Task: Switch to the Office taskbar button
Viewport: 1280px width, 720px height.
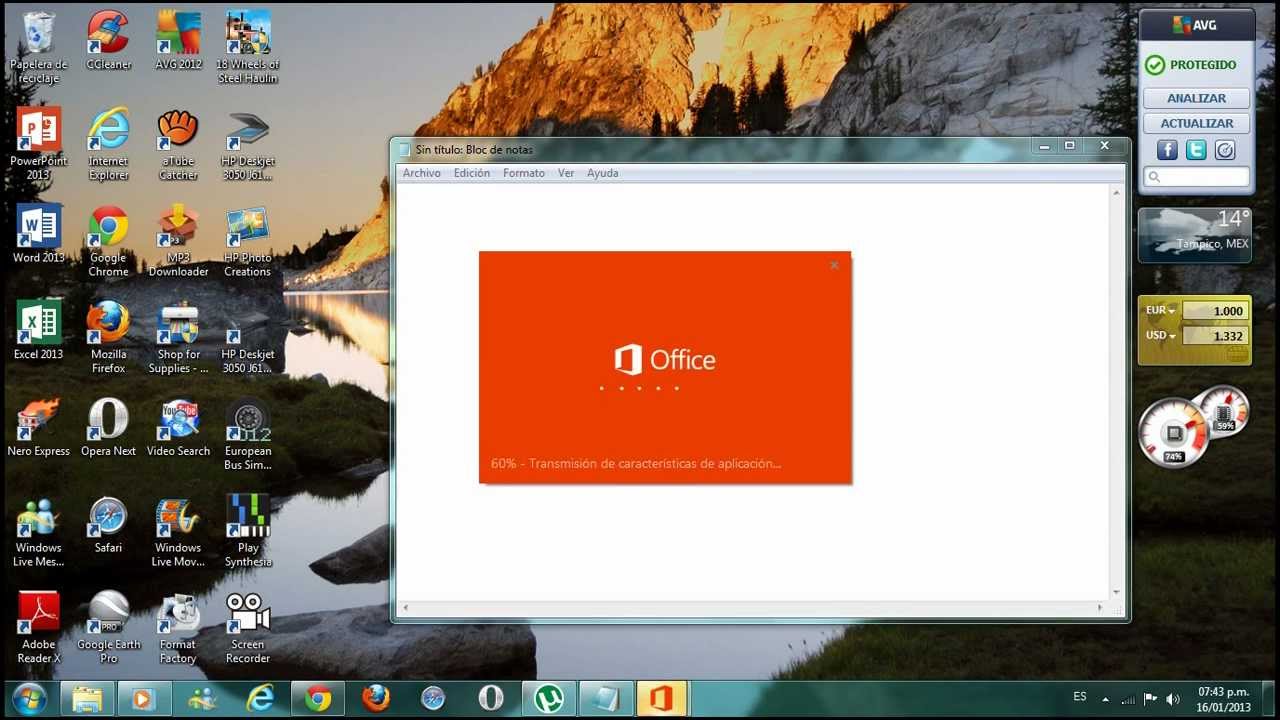Action: coord(661,698)
